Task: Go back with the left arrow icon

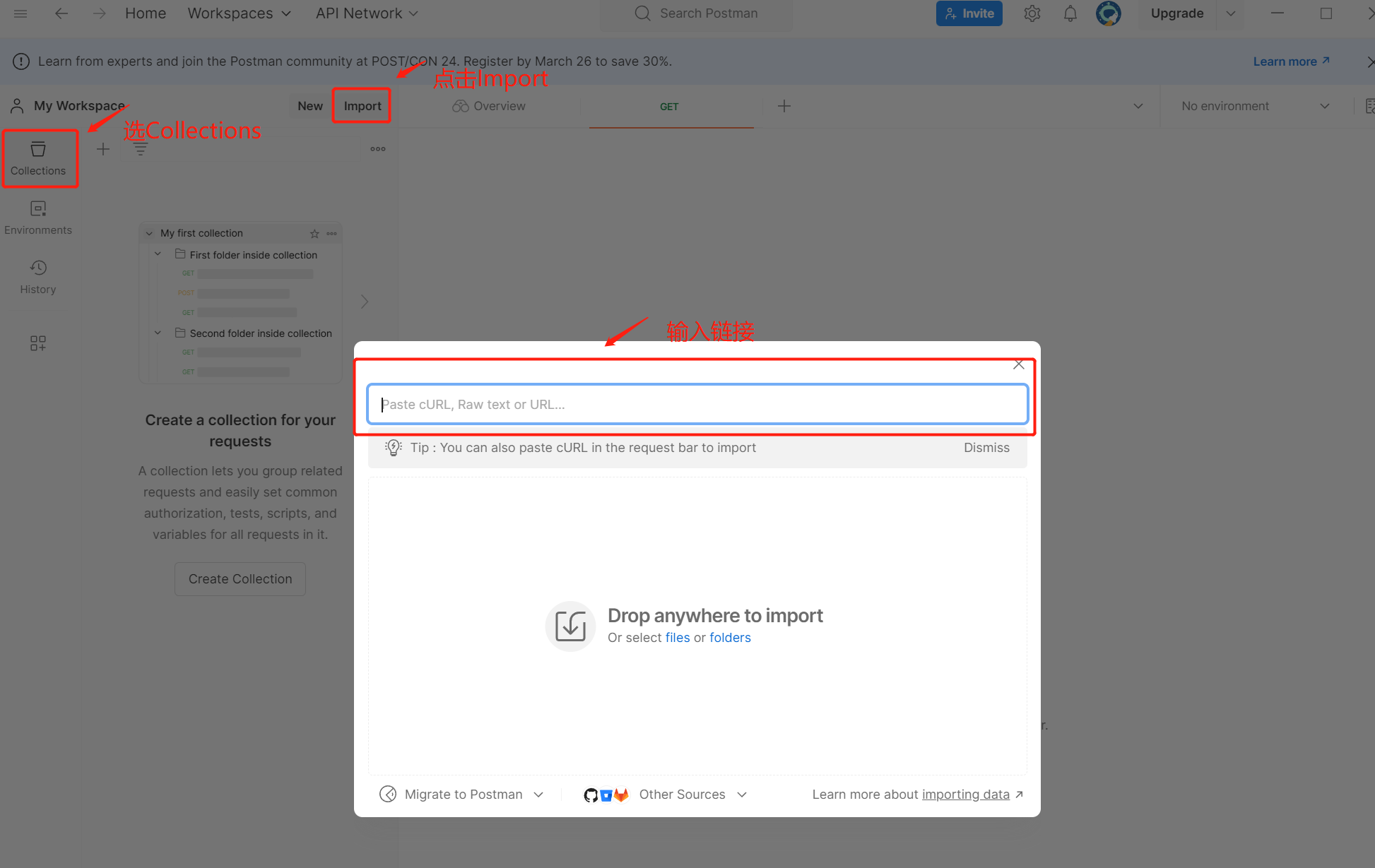Action: point(61,13)
